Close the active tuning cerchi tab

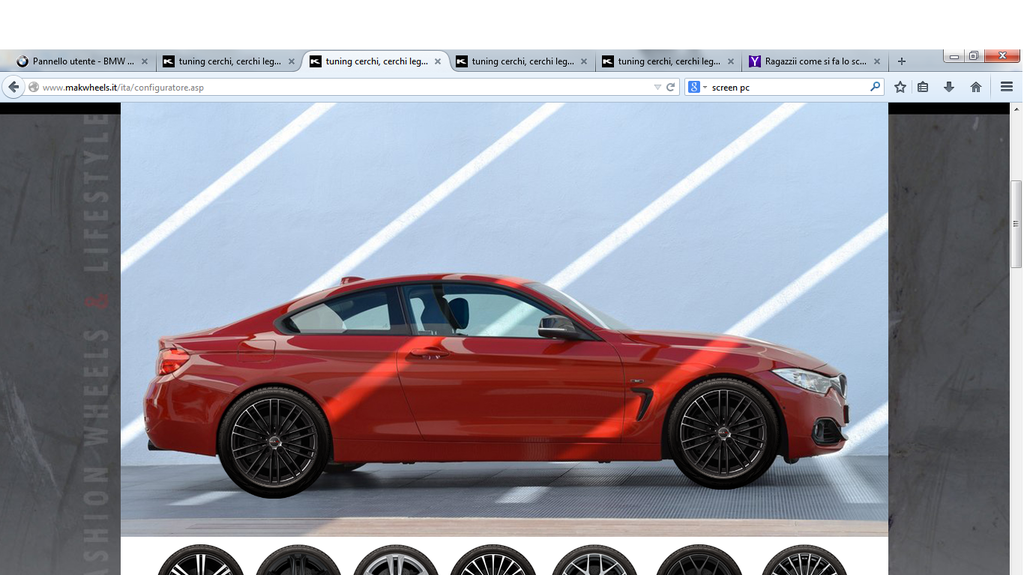pyautogui.click(x=438, y=61)
